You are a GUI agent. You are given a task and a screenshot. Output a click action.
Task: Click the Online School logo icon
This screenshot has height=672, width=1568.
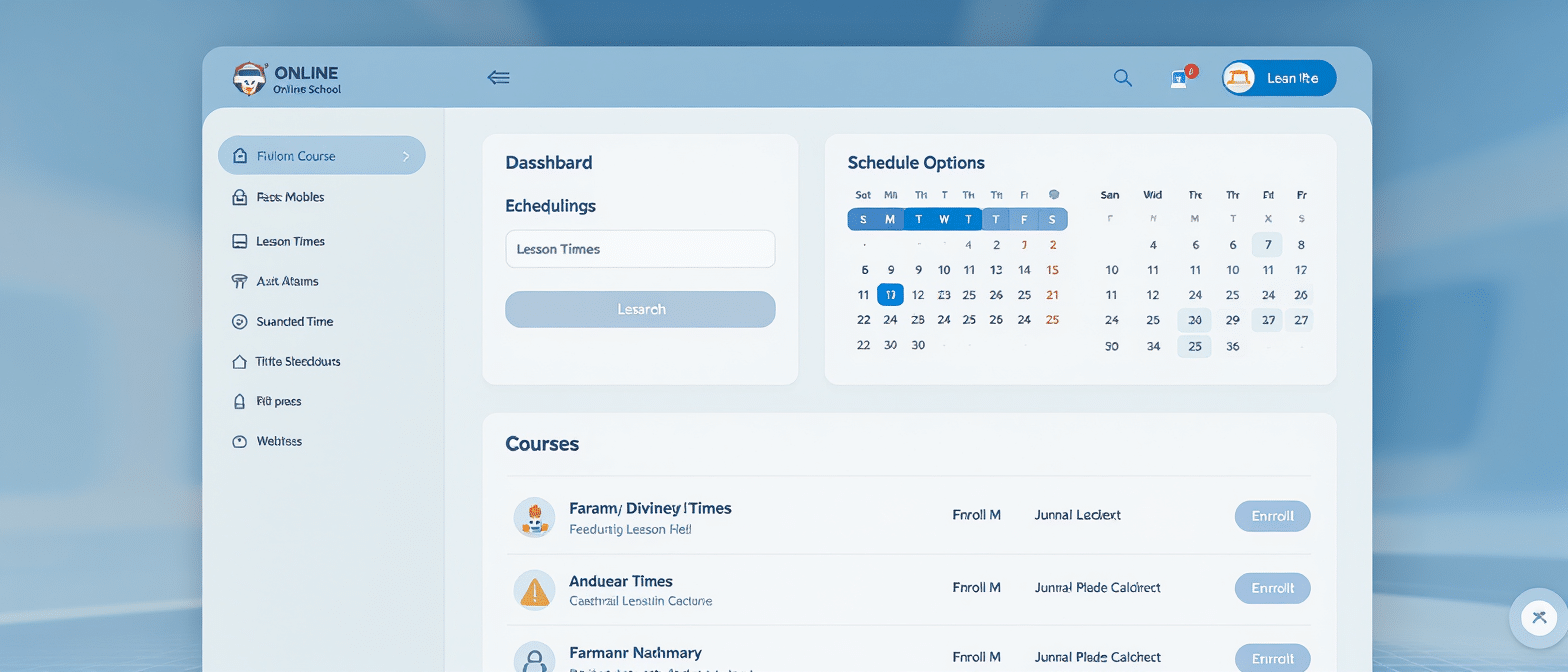point(248,79)
